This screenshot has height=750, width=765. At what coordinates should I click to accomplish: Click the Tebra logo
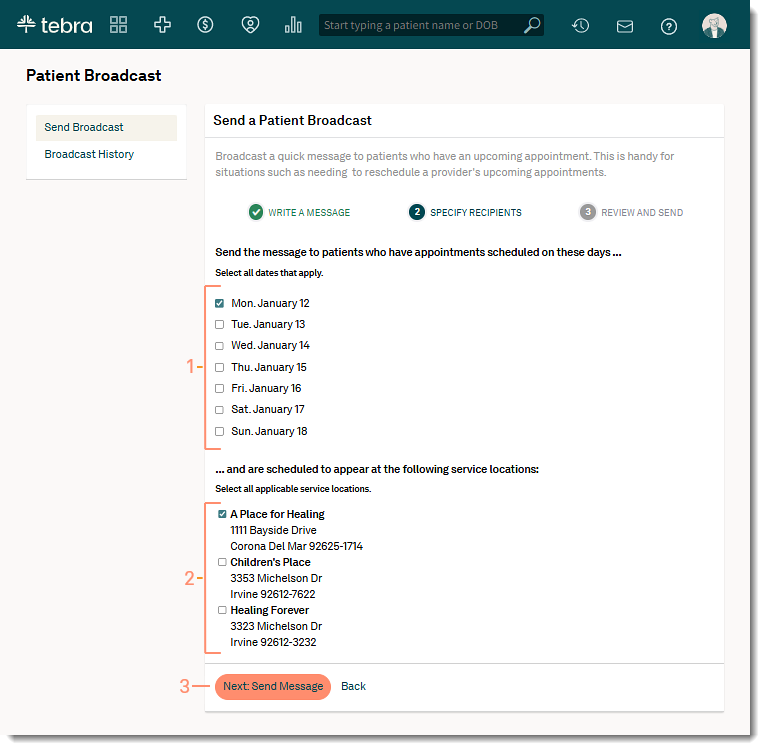click(54, 25)
